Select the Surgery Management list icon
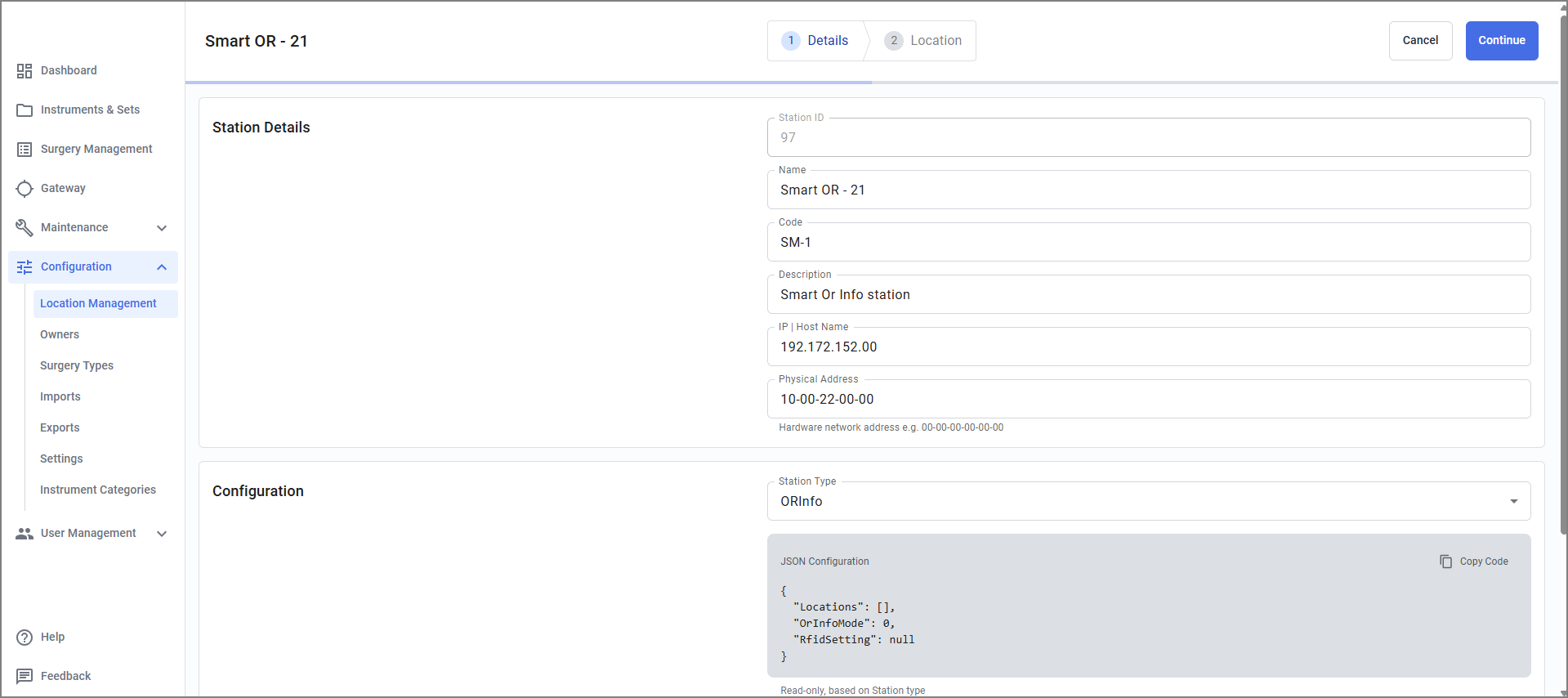 click(25, 150)
